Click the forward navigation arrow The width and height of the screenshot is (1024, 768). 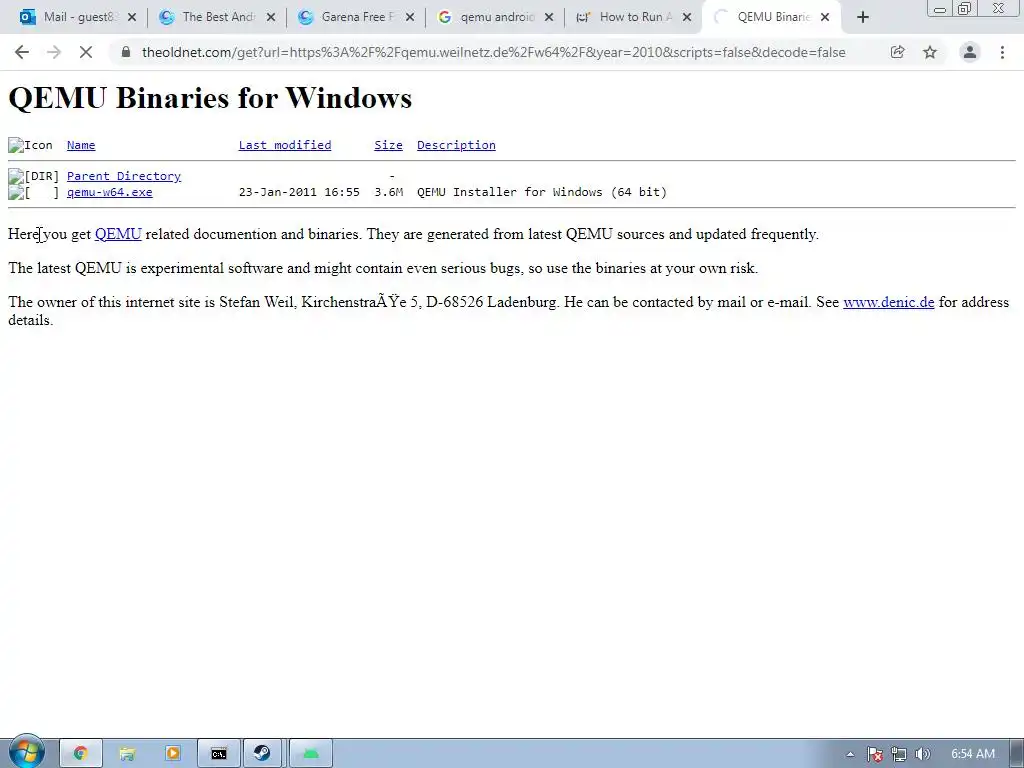coord(54,52)
